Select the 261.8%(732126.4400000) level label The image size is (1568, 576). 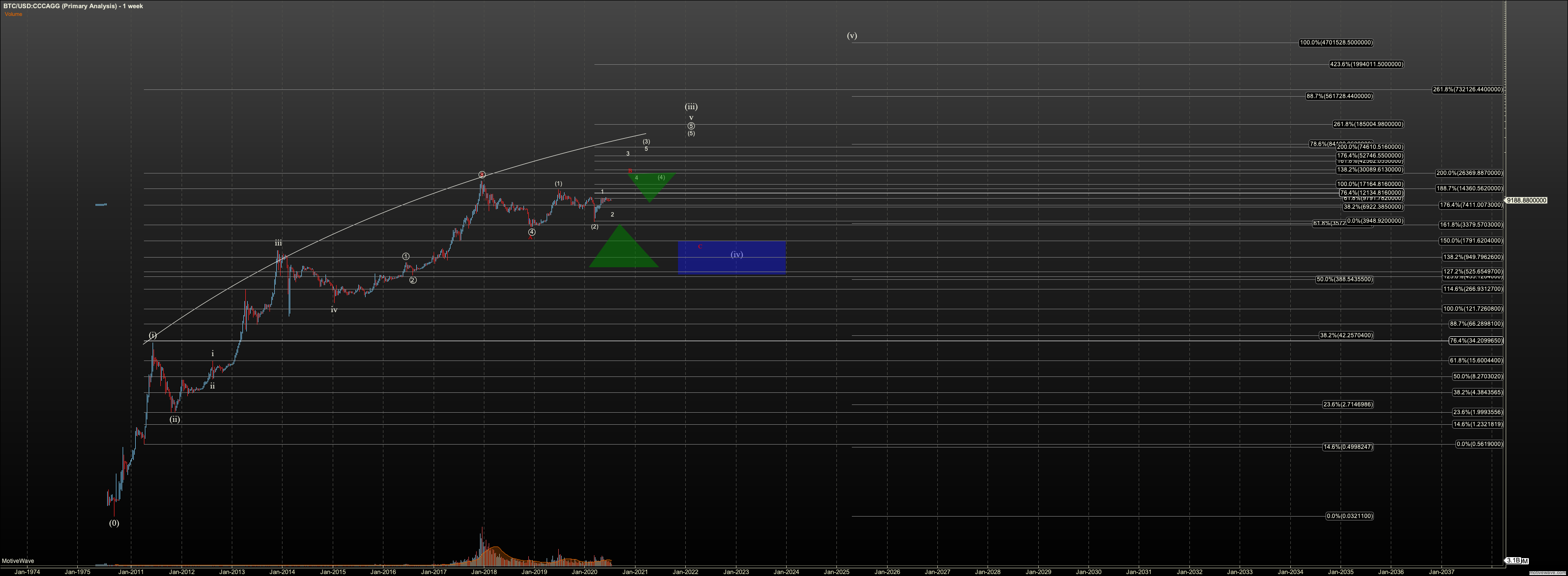tap(1468, 89)
